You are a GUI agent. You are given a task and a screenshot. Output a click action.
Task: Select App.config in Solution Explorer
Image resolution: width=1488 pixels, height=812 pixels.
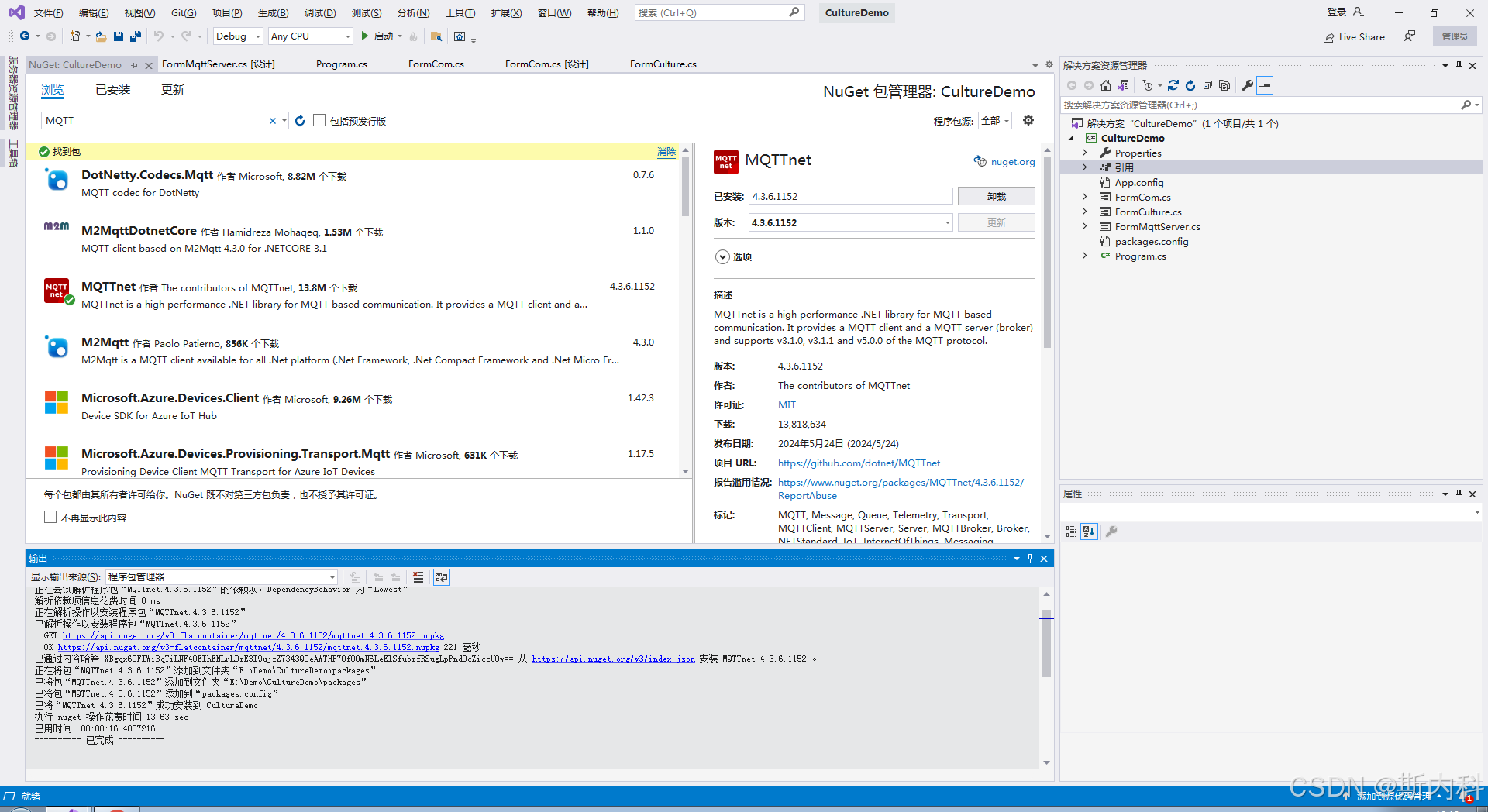(x=1138, y=183)
